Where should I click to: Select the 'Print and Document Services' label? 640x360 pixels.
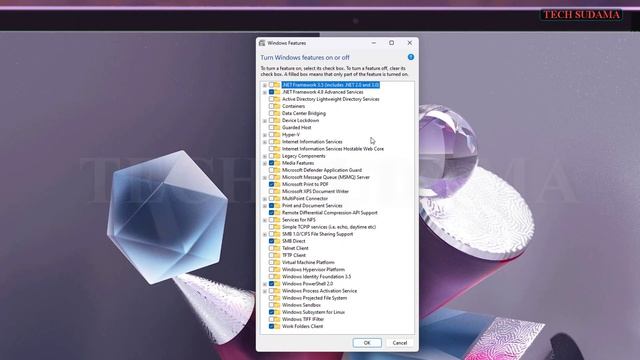312,205
